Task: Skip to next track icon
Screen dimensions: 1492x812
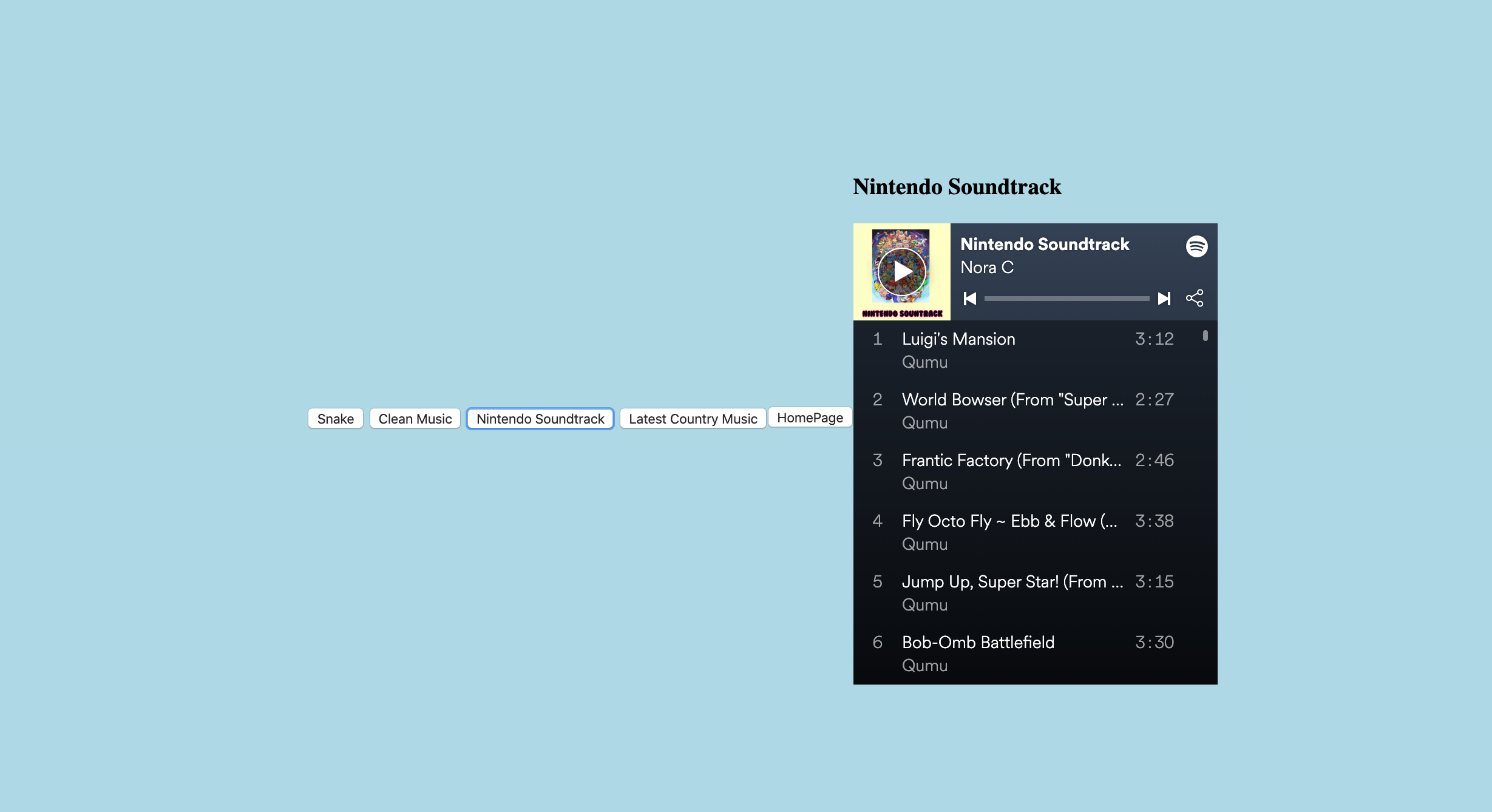Action: 1164,299
